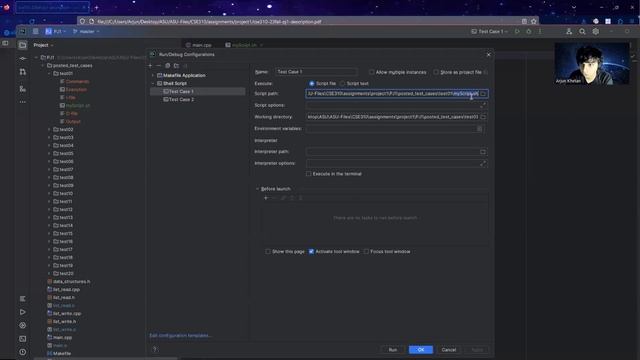Enable Execute in the terminal checkbox
The image size is (640, 360).
pos(309,174)
